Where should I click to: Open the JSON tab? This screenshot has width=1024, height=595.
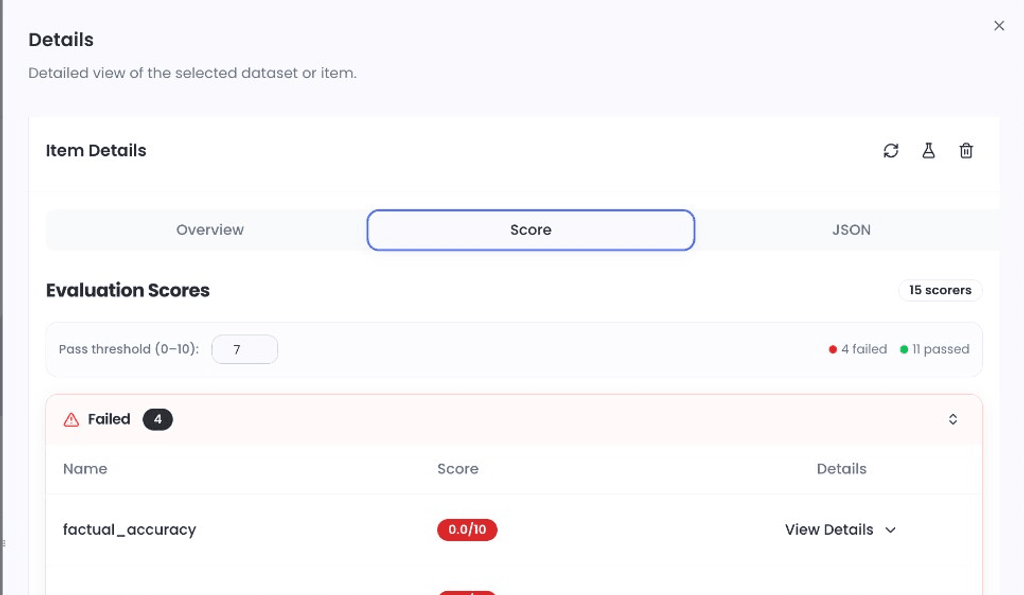pyautogui.click(x=851, y=230)
